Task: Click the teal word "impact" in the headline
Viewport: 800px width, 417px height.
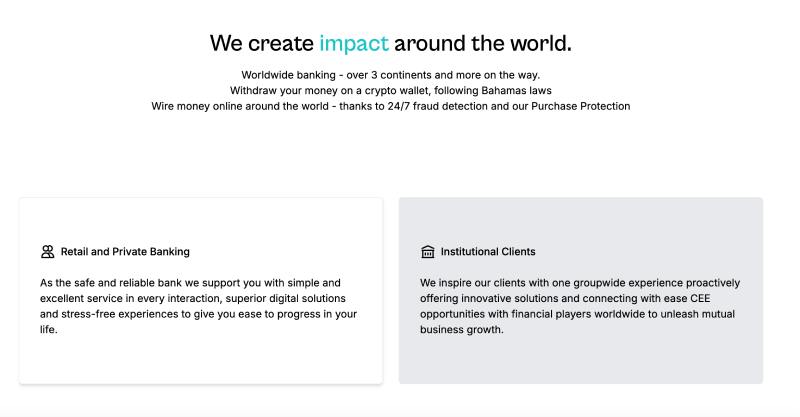Action: 353,44
